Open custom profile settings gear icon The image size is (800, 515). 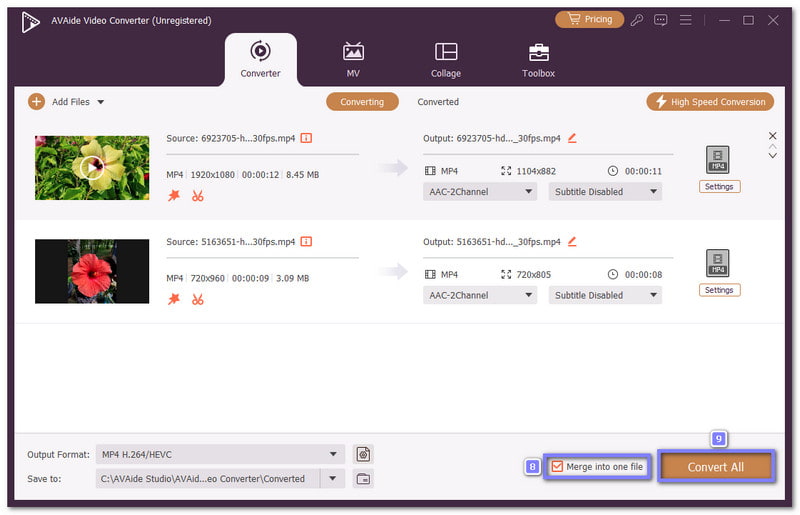click(x=363, y=454)
